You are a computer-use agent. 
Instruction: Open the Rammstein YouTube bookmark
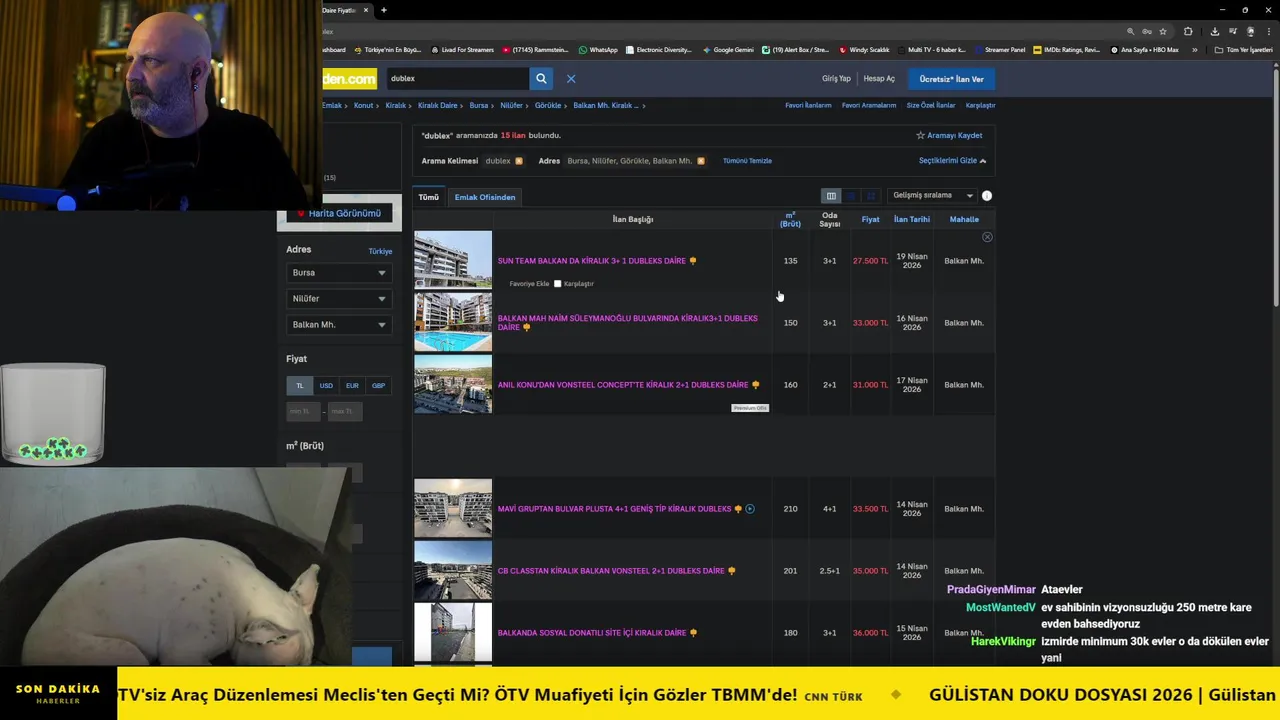point(535,49)
